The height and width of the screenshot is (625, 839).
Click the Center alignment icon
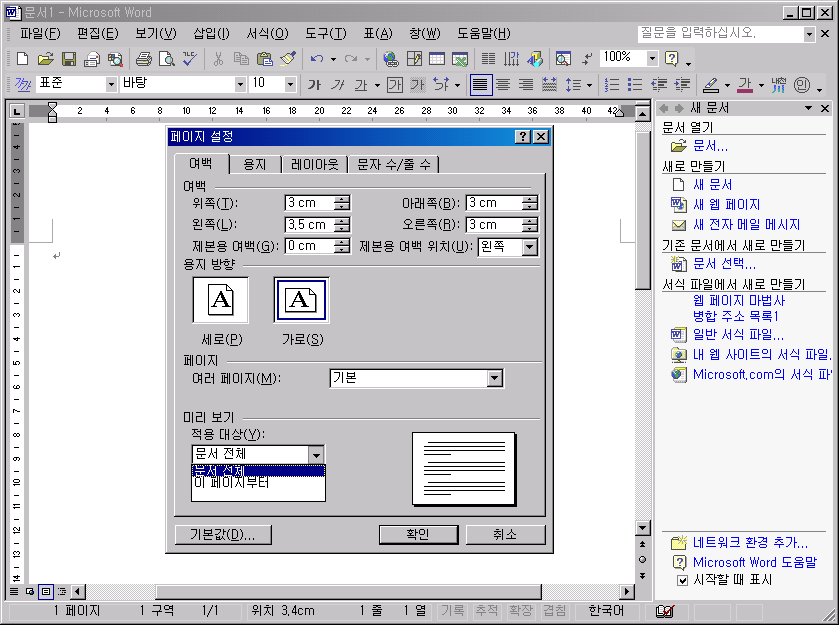(503, 85)
